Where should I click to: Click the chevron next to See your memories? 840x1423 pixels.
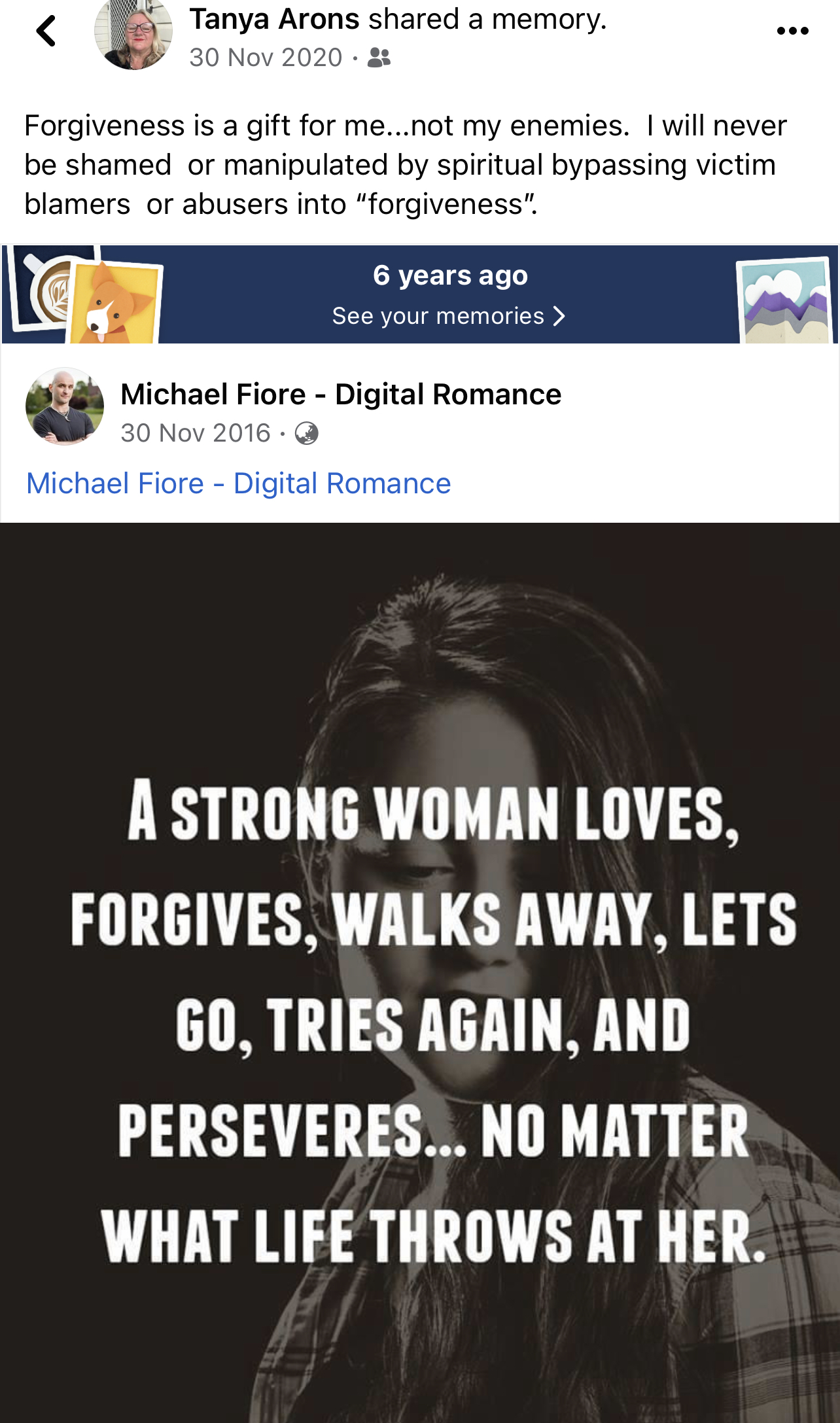pos(559,317)
